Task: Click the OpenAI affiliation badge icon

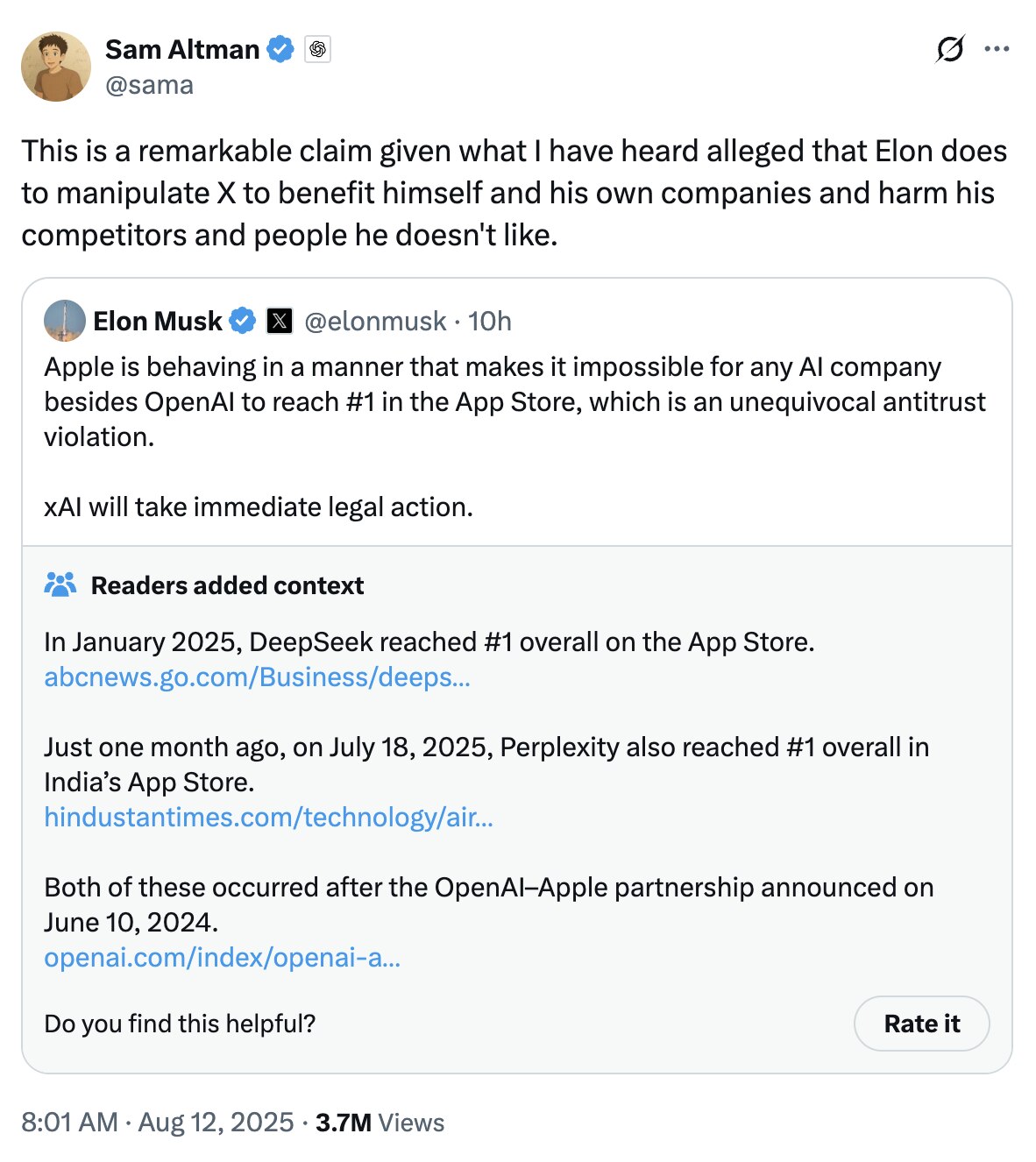Action: (317, 50)
